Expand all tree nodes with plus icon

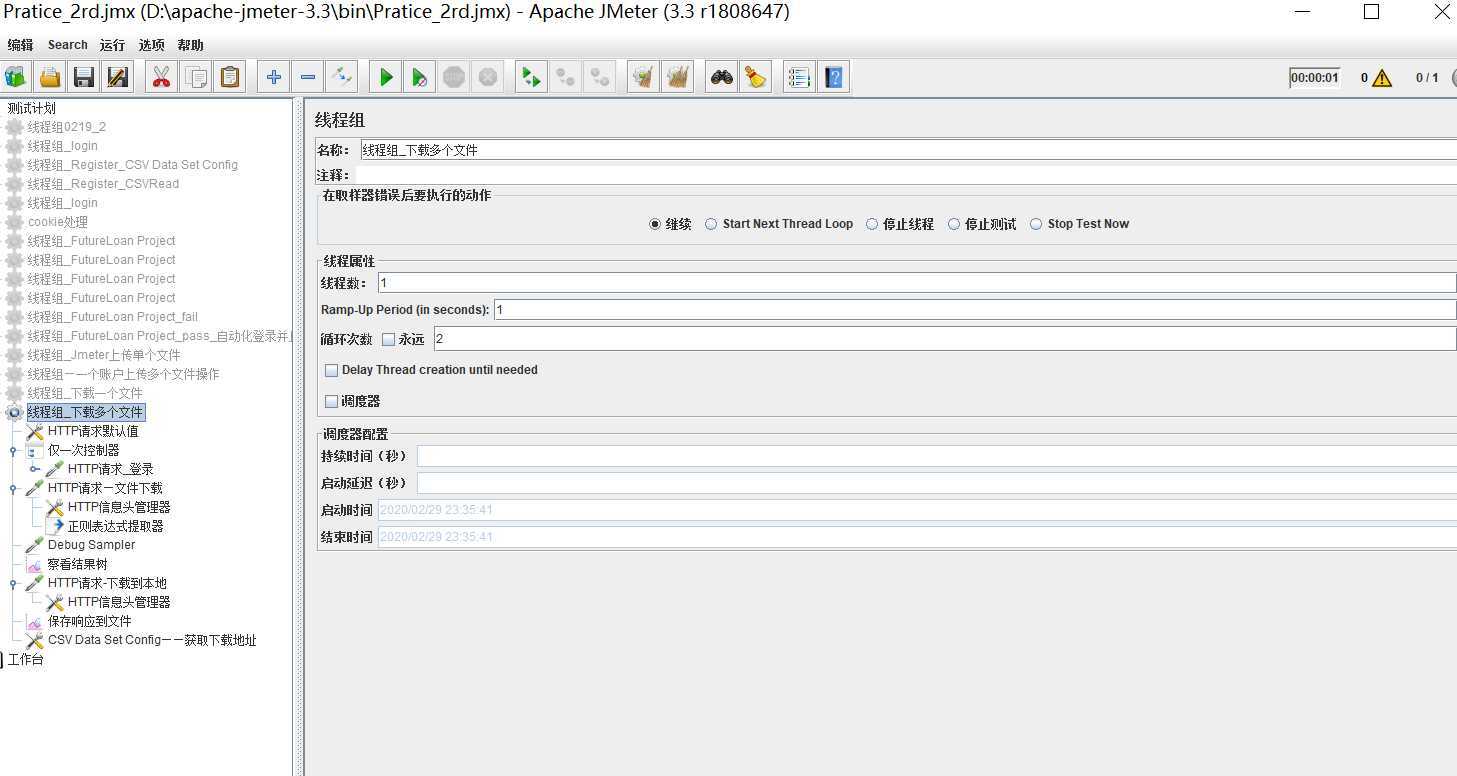274,77
